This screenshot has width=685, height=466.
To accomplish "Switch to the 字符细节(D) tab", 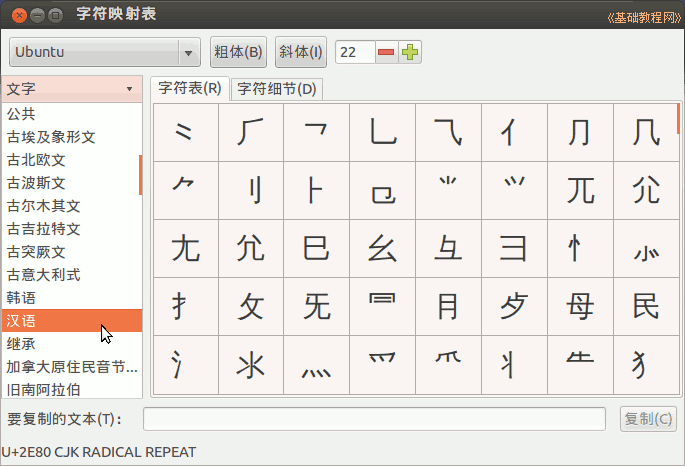I will pos(277,89).
